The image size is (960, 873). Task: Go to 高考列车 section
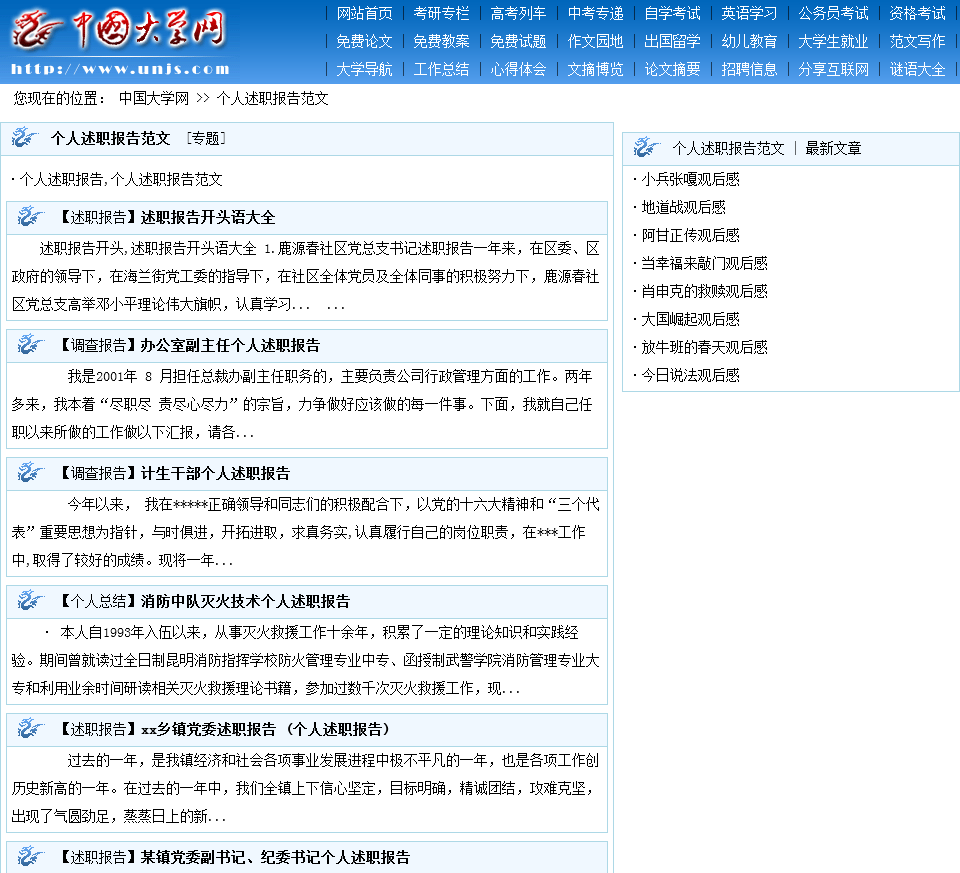click(x=518, y=13)
